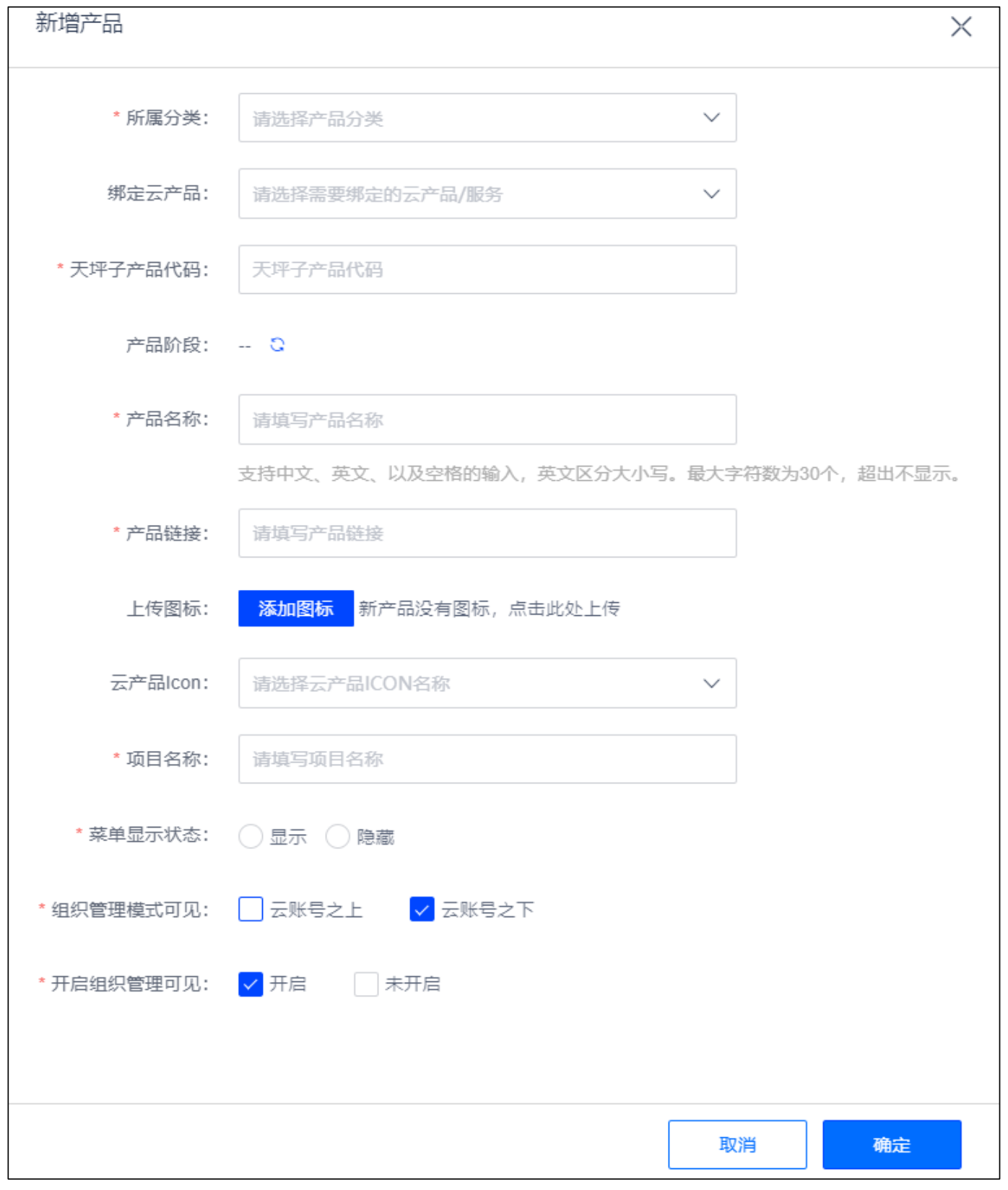
Task: Uncheck the 开启 checkbox
Action: coord(251,984)
